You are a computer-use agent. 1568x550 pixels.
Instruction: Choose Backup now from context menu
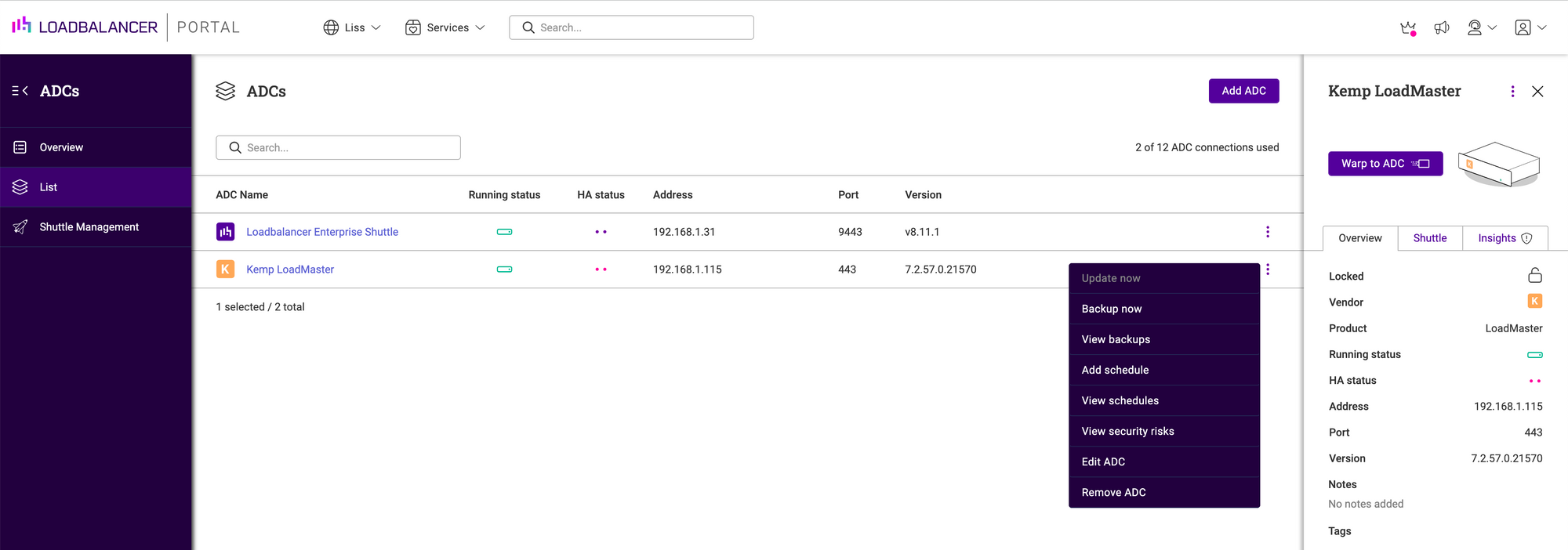(x=1164, y=309)
